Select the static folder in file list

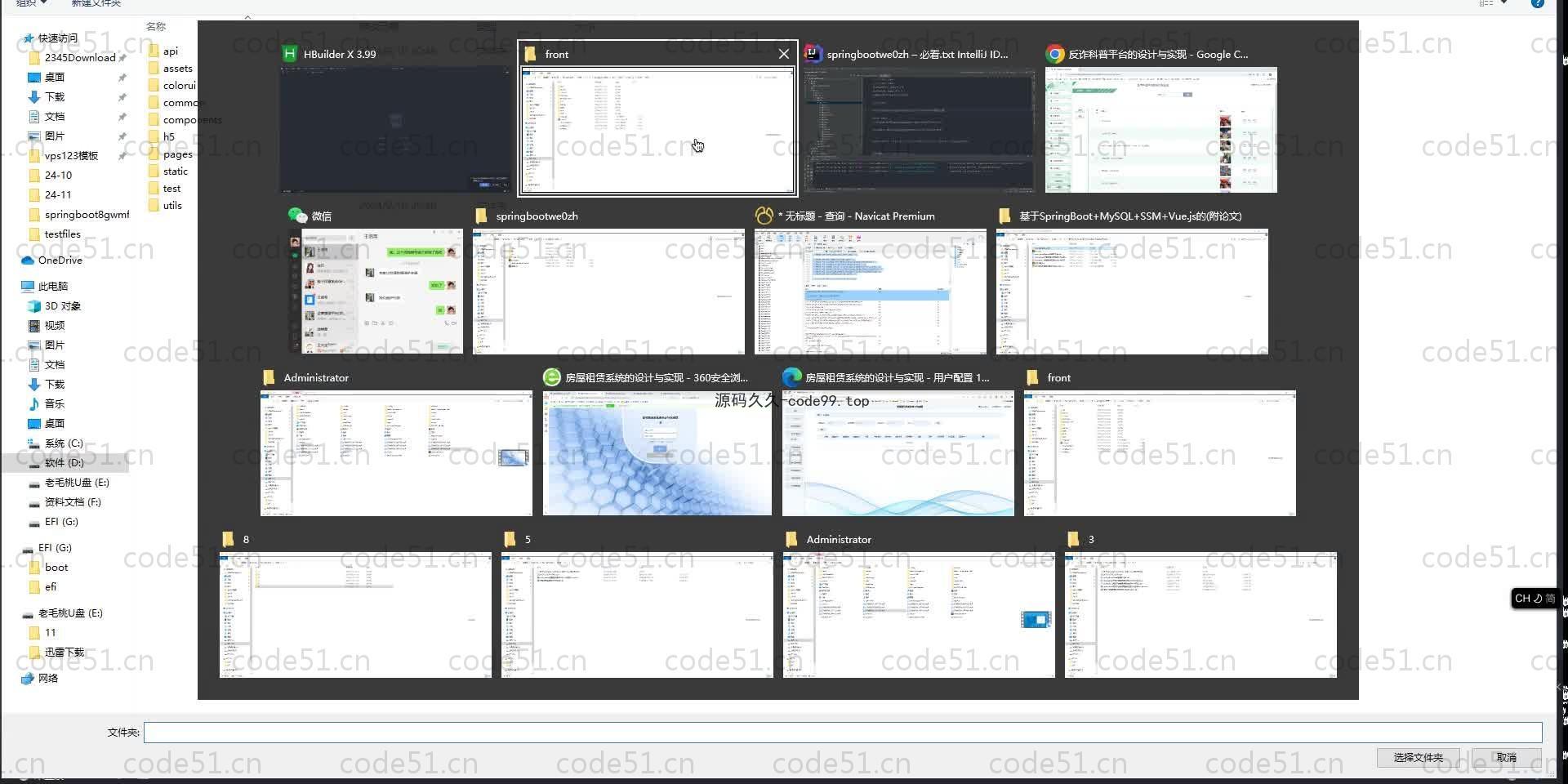tap(175, 171)
